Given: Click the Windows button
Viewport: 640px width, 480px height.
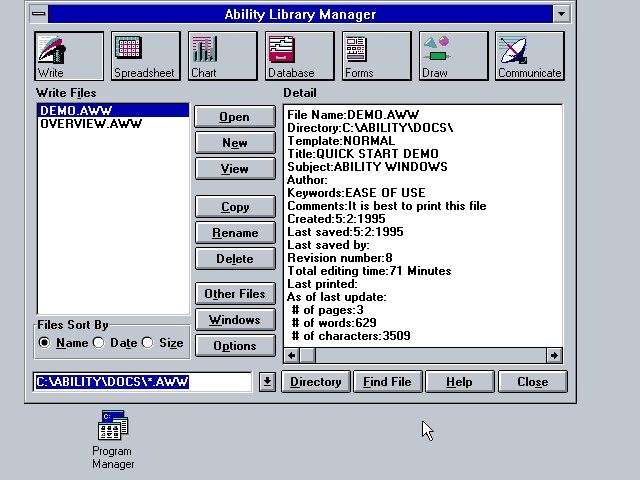Looking at the screenshot, I should [235, 320].
